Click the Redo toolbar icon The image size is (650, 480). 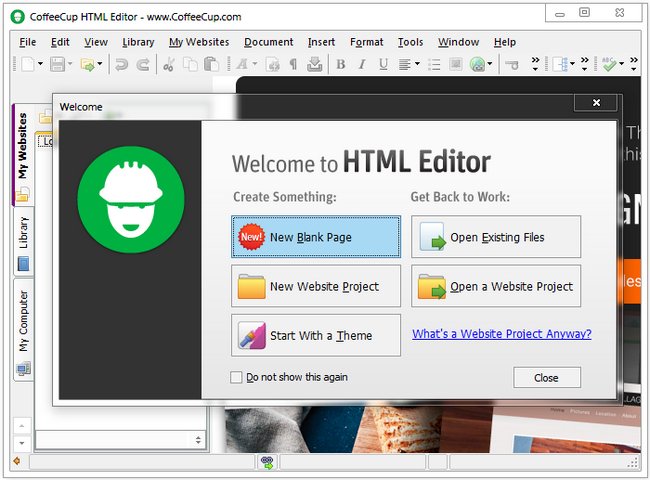143,64
